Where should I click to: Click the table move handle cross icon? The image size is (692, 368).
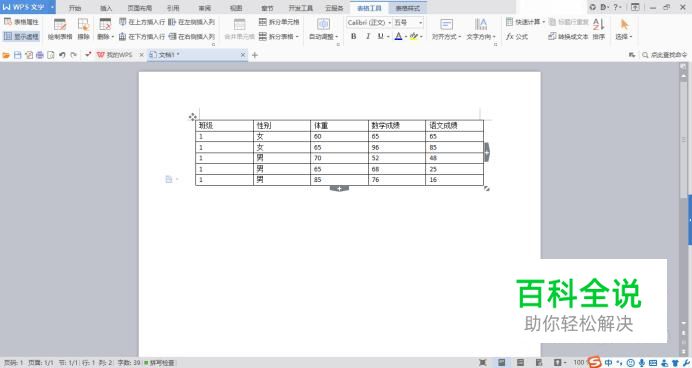point(192,117)
